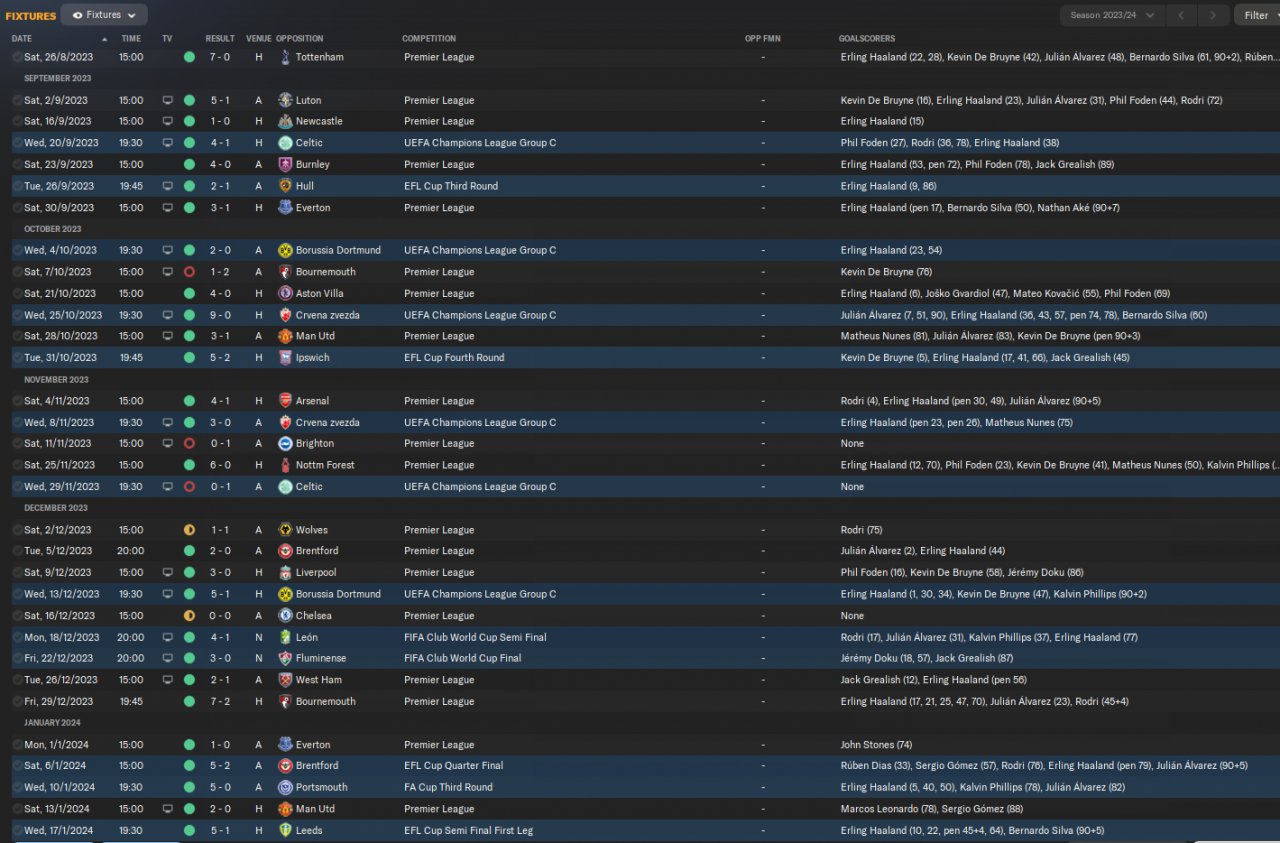The width and height of the screenshot is (1280, 843).
Task: Click the Wolves club badge
Action: coord(285,530)
